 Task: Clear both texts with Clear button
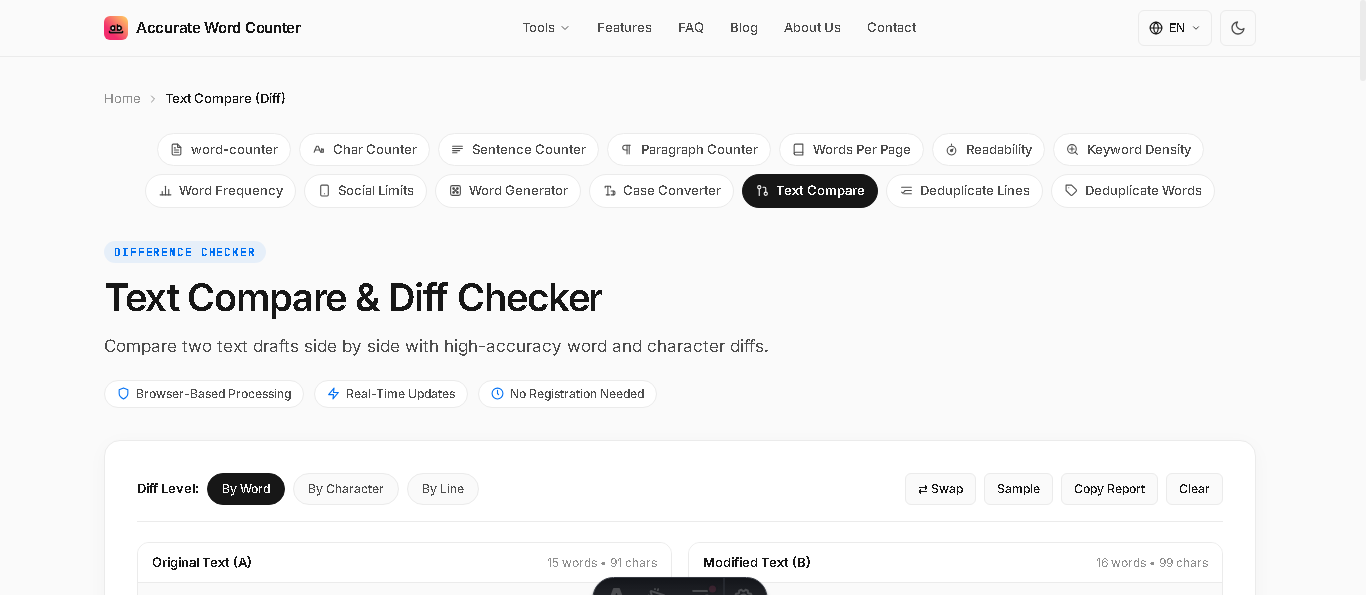1194,489
